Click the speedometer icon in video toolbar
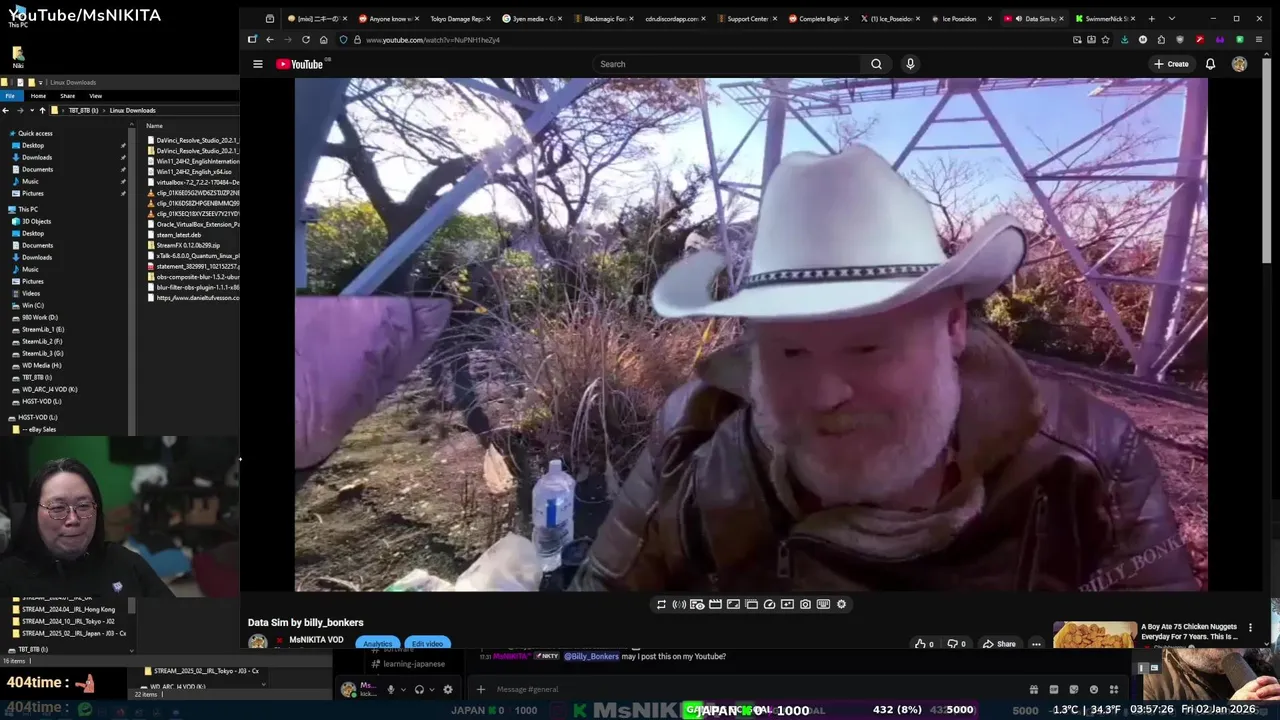 769,604
